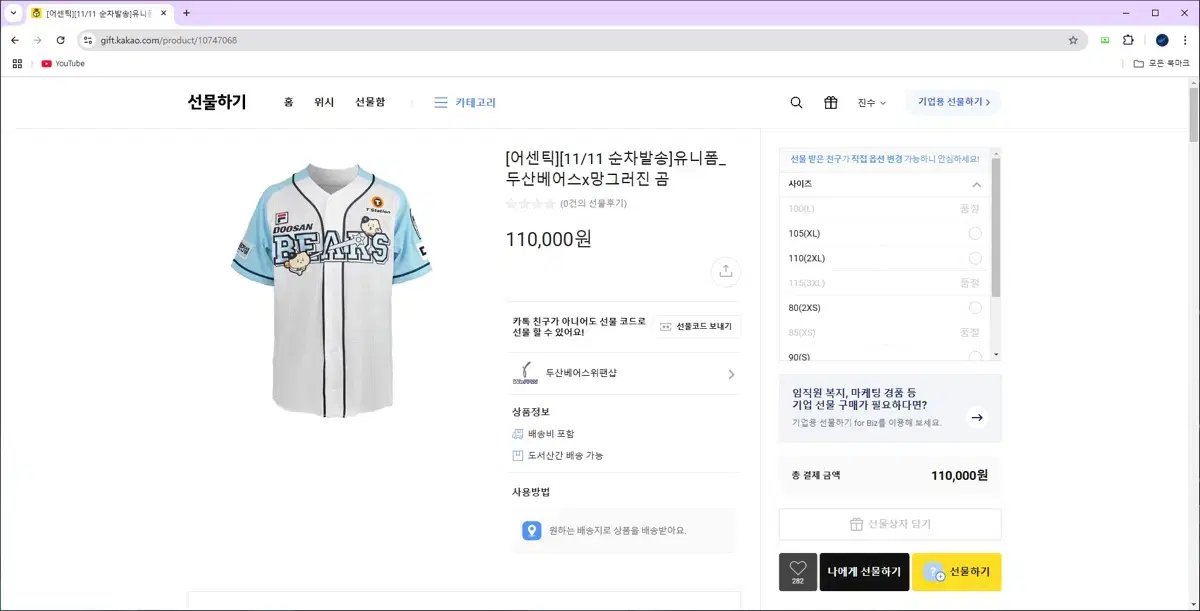The width and height of the screenshot is (1200, 611).
Task: Open the Chrome three-dot menu
Action: (1184, 40)
